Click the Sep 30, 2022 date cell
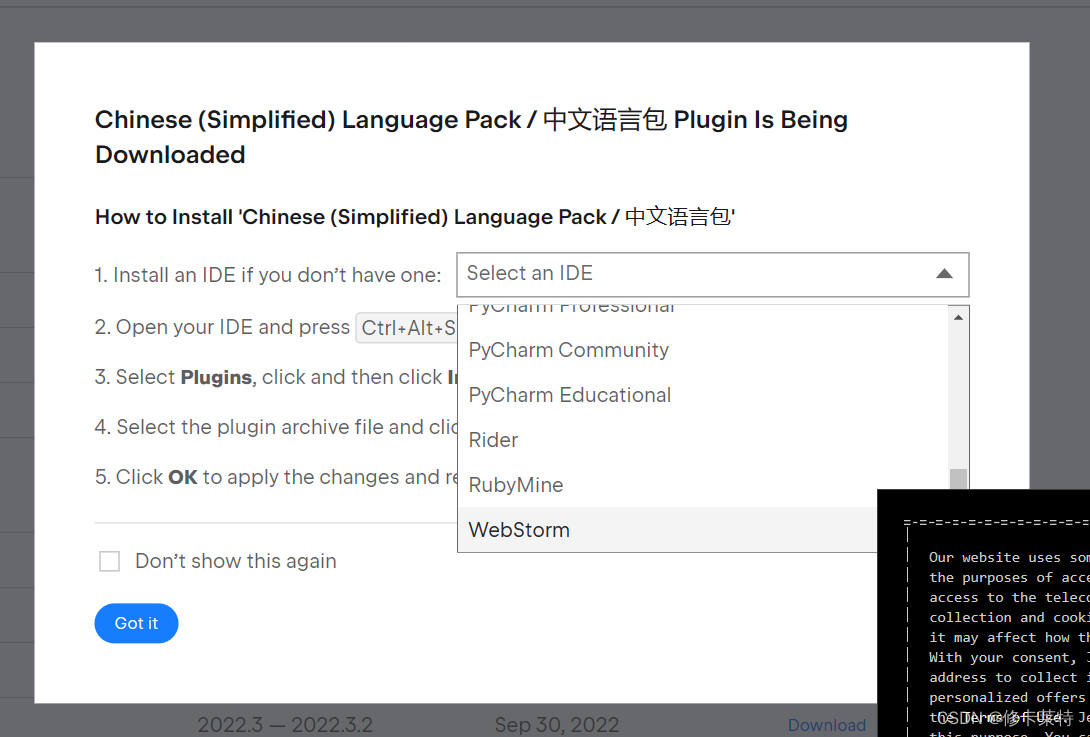This screenshot has width=1090, height=737. coord(557,725)
